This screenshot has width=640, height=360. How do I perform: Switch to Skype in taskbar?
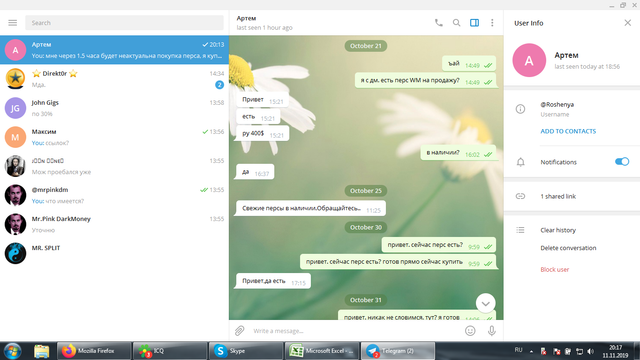pyautogui.click(x=246, y=351)
